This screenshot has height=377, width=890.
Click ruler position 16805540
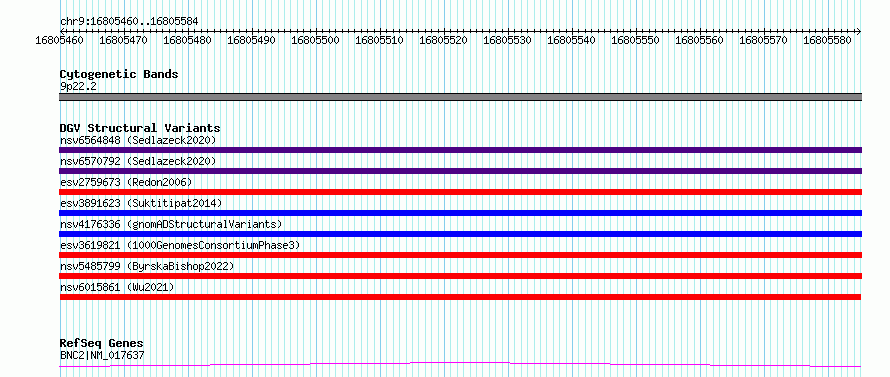point(572,40)
